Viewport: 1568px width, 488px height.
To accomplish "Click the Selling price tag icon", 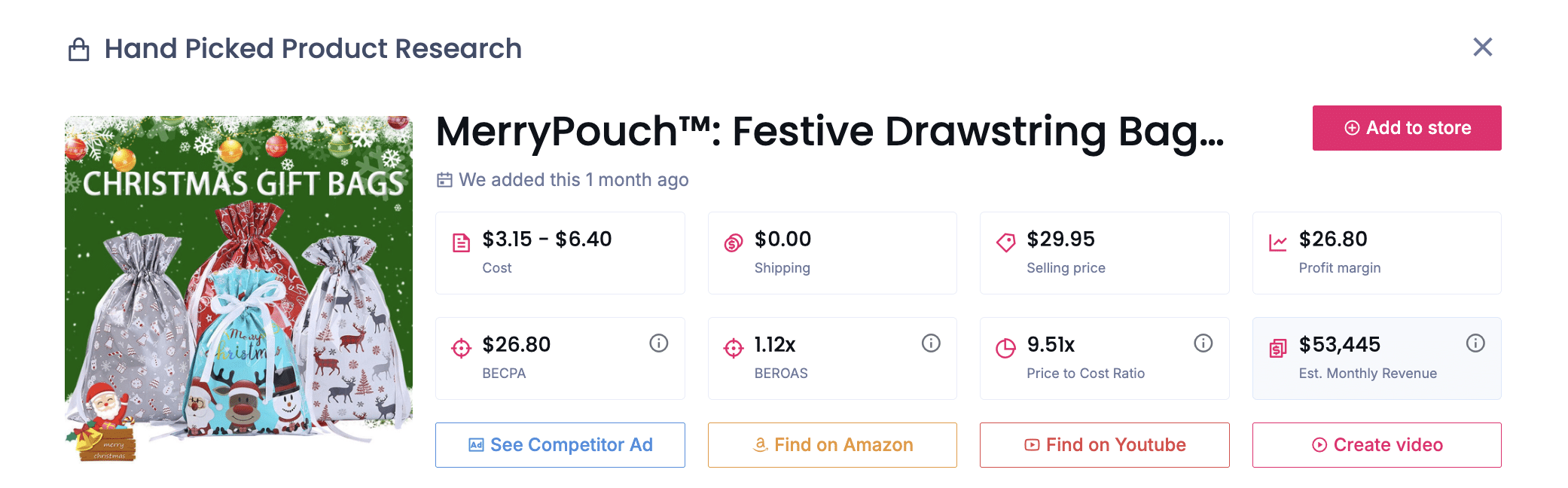I will pyautogui.click(x=1005, y=242).
